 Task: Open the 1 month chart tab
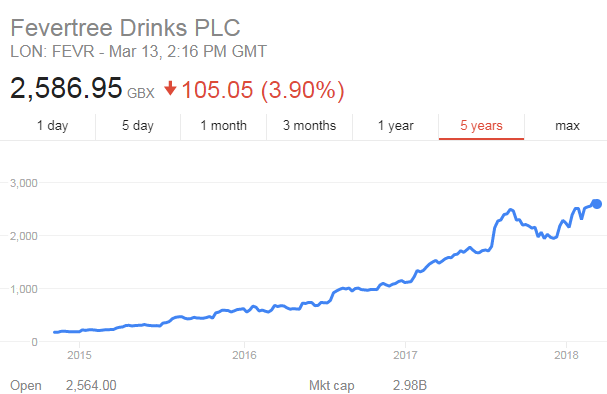223,126
